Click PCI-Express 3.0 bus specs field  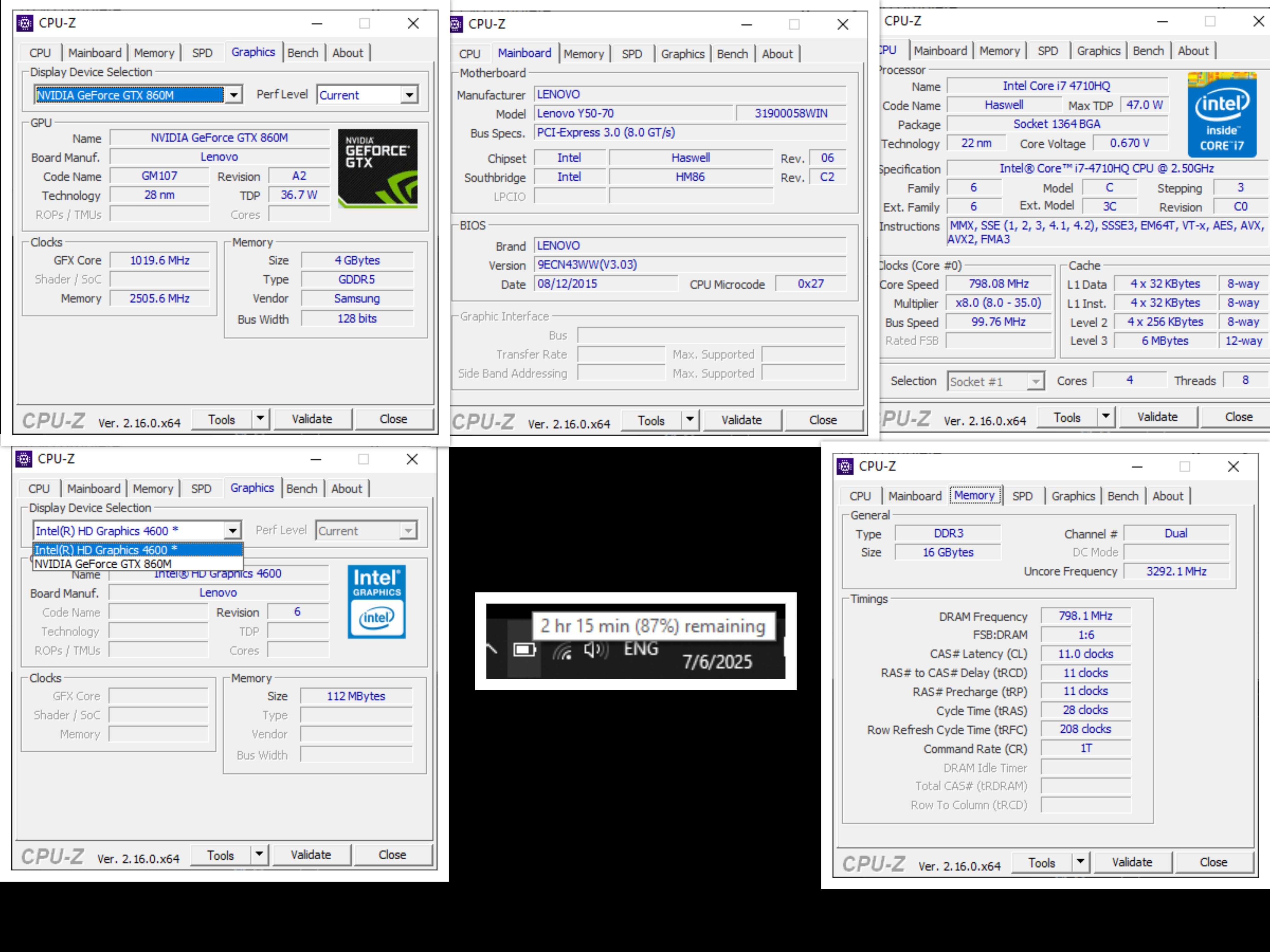[x=690, y=133]
